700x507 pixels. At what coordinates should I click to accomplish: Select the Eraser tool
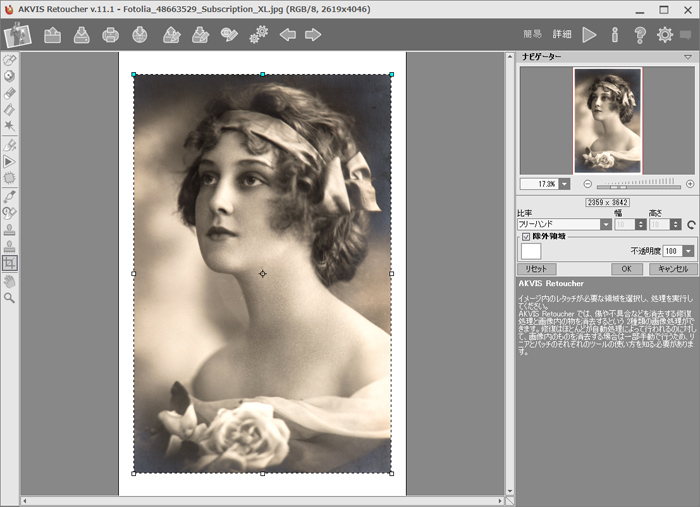(x=9, y=93)
